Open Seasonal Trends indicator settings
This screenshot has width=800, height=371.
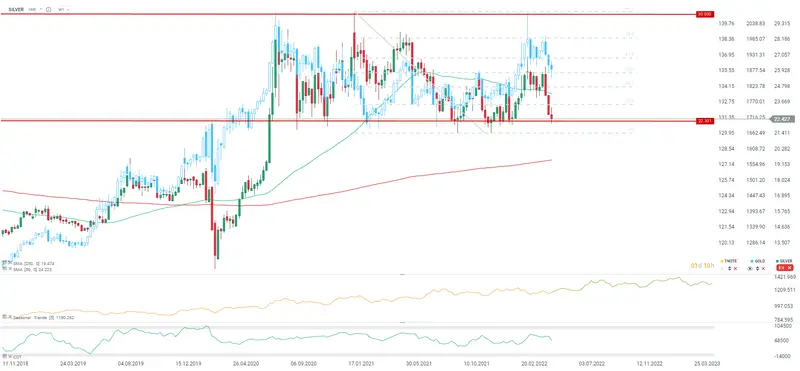click(4, 317)
